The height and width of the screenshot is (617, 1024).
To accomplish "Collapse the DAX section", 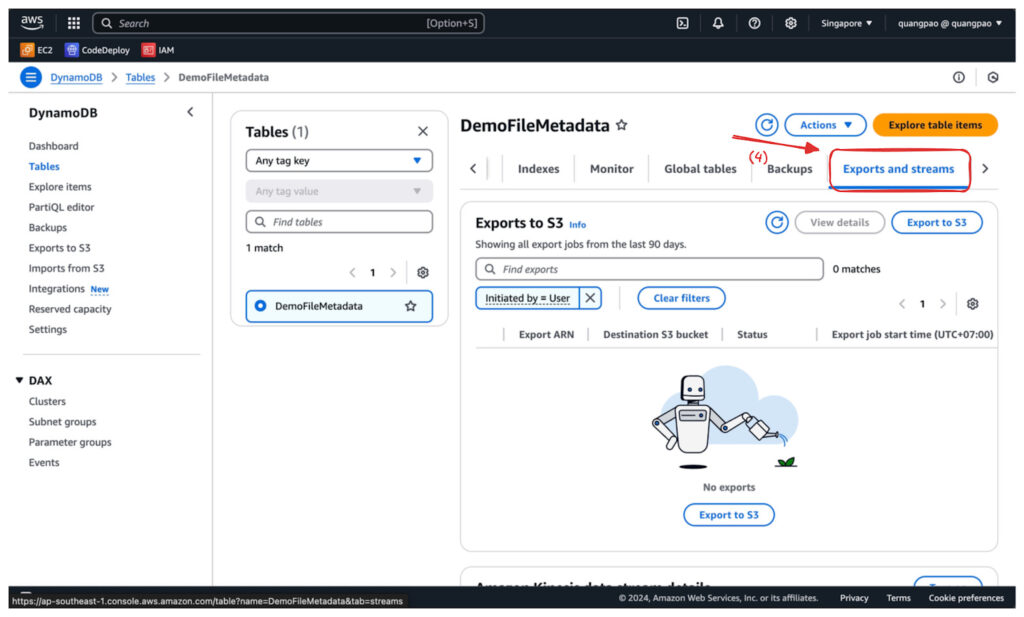I will (20, 380).
